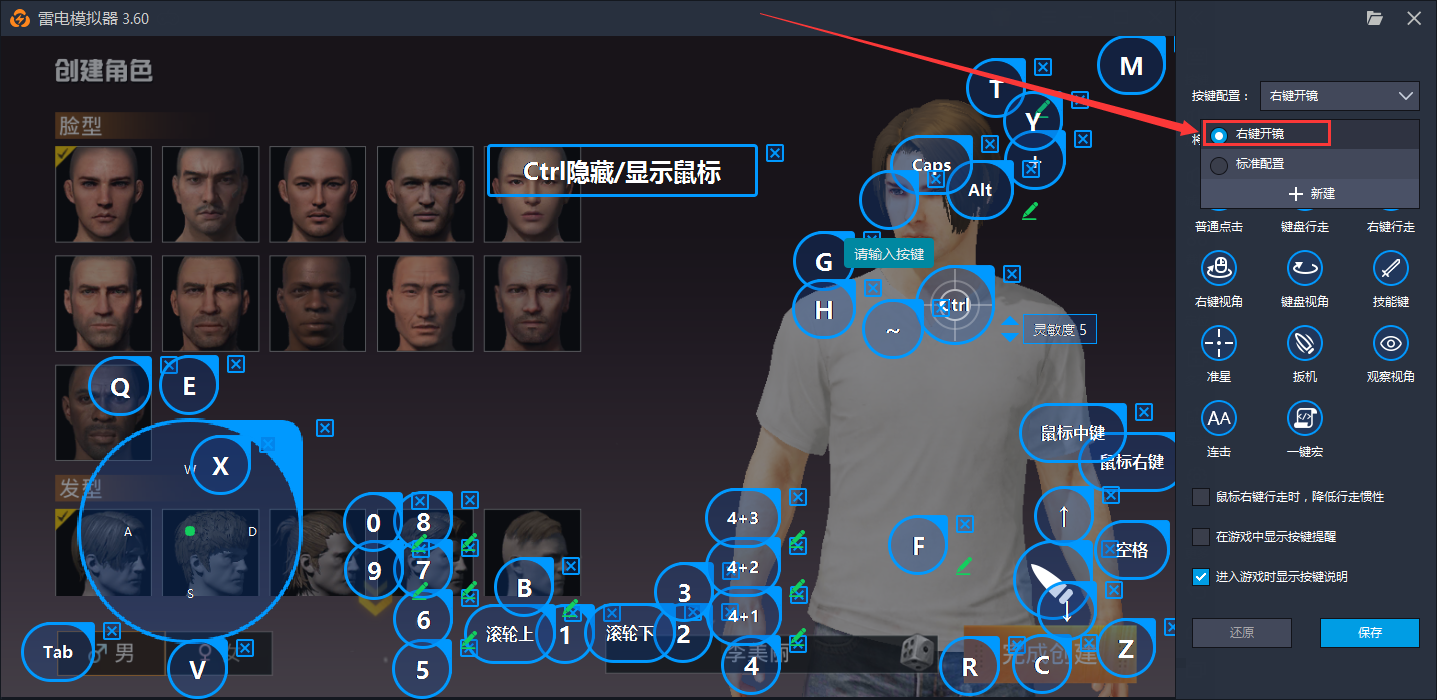
Task: Select the 一键宏 (one-key macro) icon
Action: coord(1304,418)
